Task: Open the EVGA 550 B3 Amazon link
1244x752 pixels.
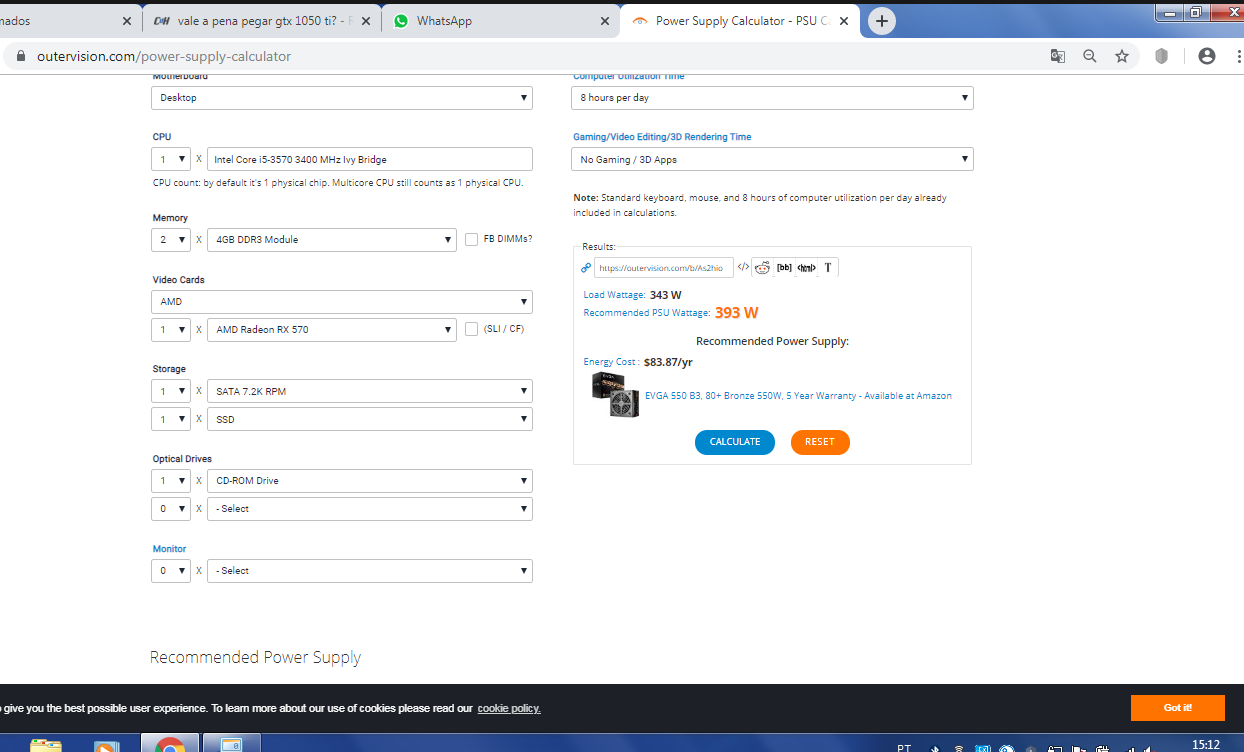Action: 798,396
